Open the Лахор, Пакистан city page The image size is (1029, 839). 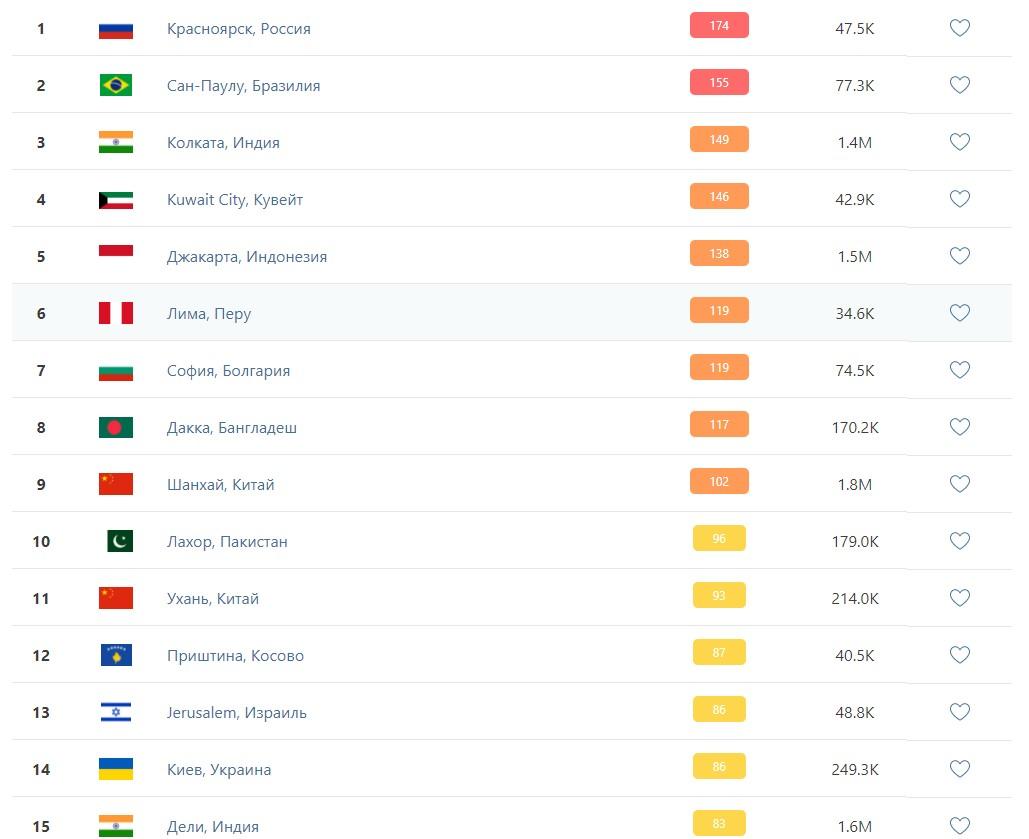pos(227,542)
